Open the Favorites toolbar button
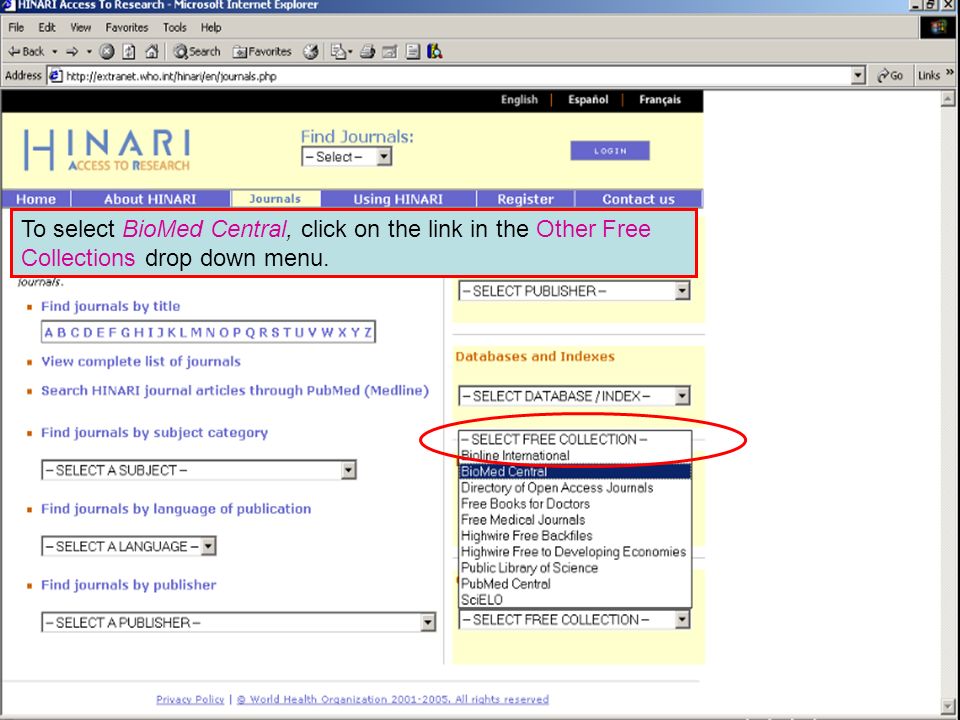This screenshot has height=720, width=960. click(262, 51)
